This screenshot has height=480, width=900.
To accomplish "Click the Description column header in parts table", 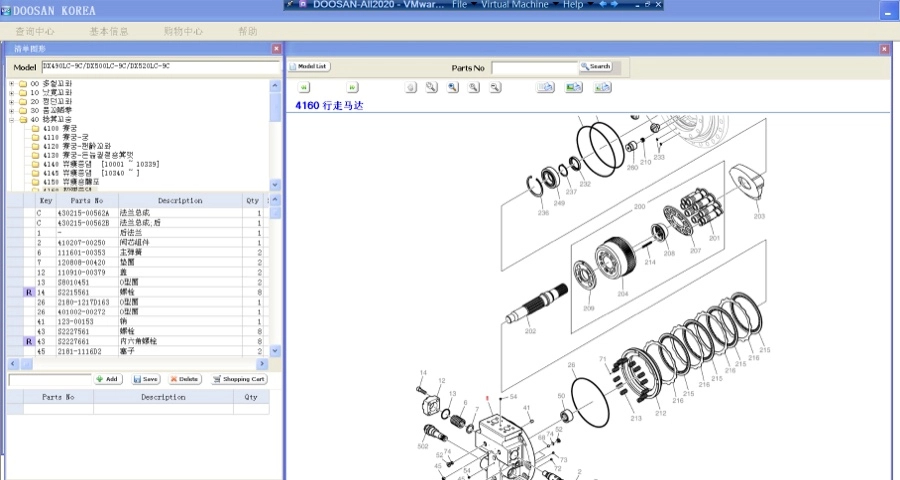I will [180, 200].
